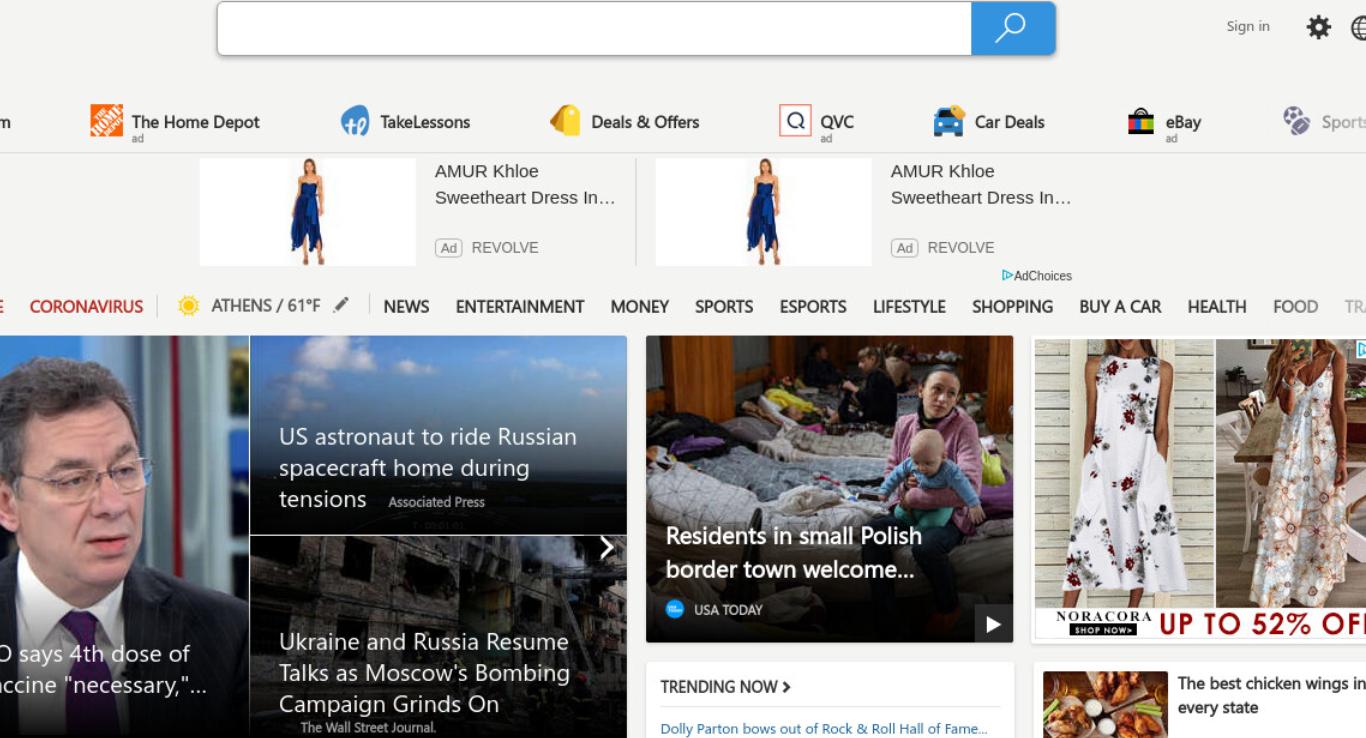
Task: Click Sign in link
Action: coord(1248,27)
